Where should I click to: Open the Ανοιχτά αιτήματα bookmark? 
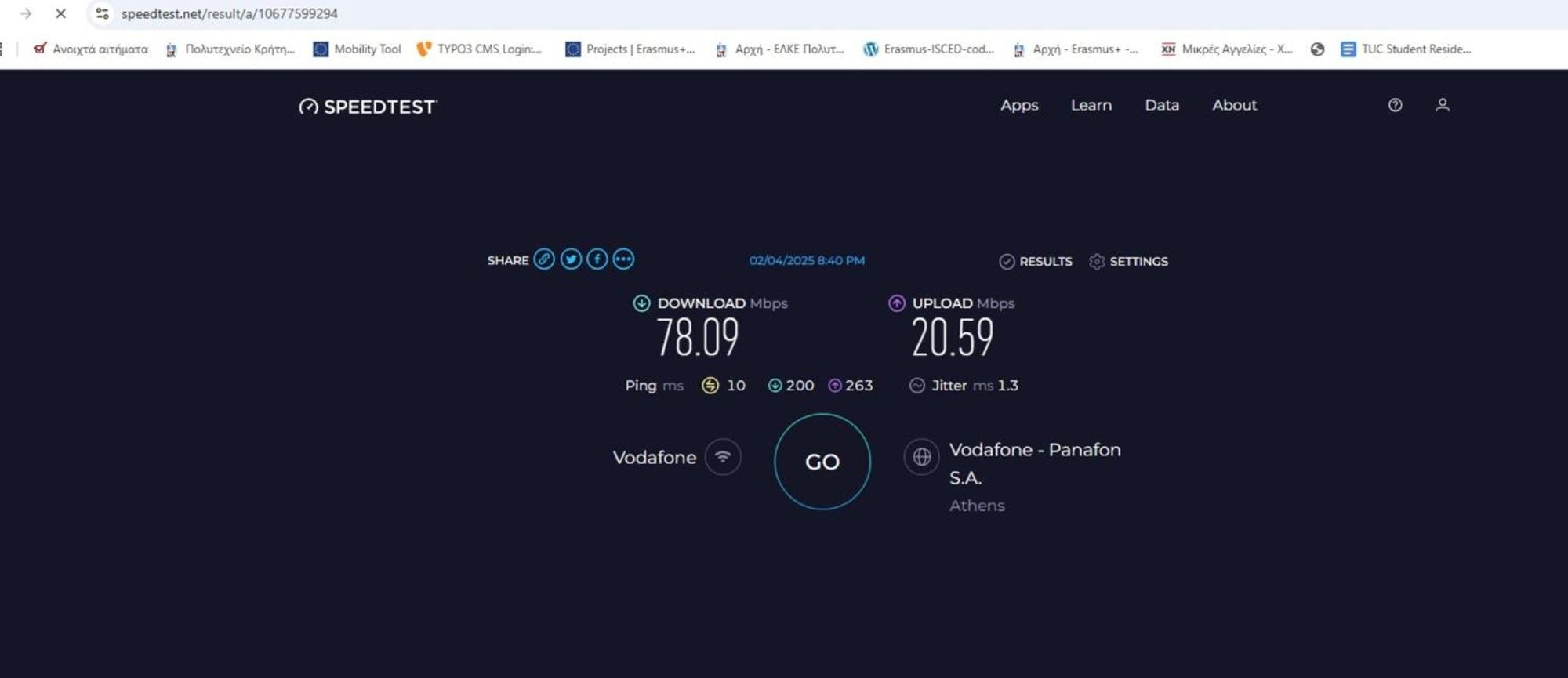coord(90,49)
